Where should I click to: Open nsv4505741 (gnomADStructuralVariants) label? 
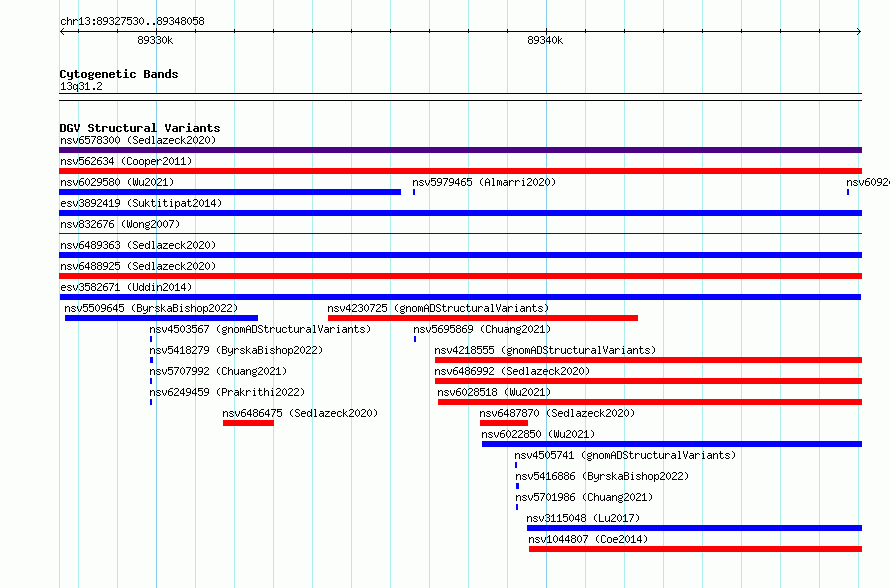625,455
